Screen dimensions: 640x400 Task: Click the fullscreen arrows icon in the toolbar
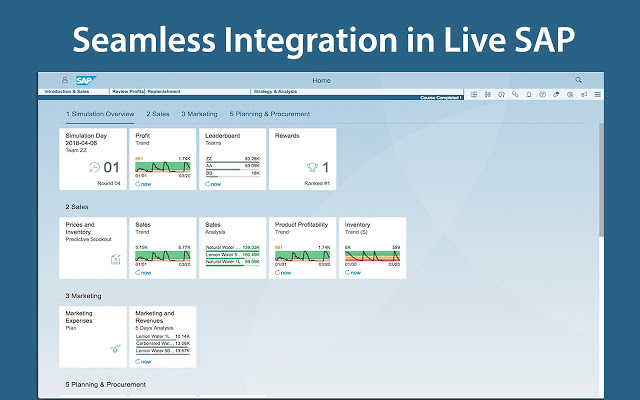[x=487, y=94]
